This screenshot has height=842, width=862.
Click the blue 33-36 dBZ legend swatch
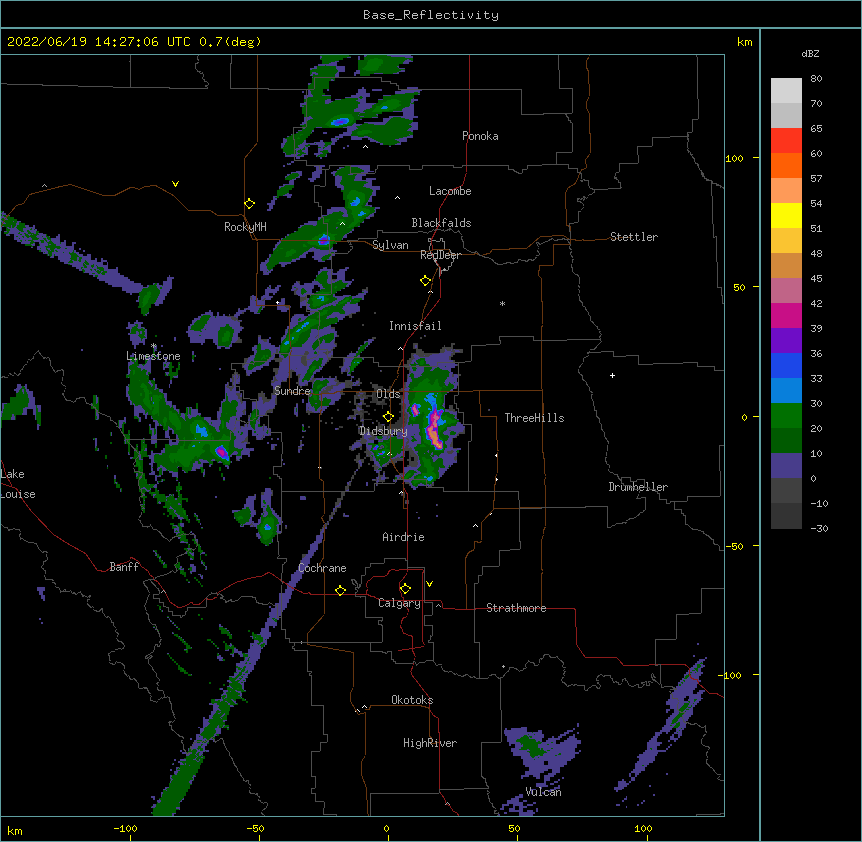point(786,365)
